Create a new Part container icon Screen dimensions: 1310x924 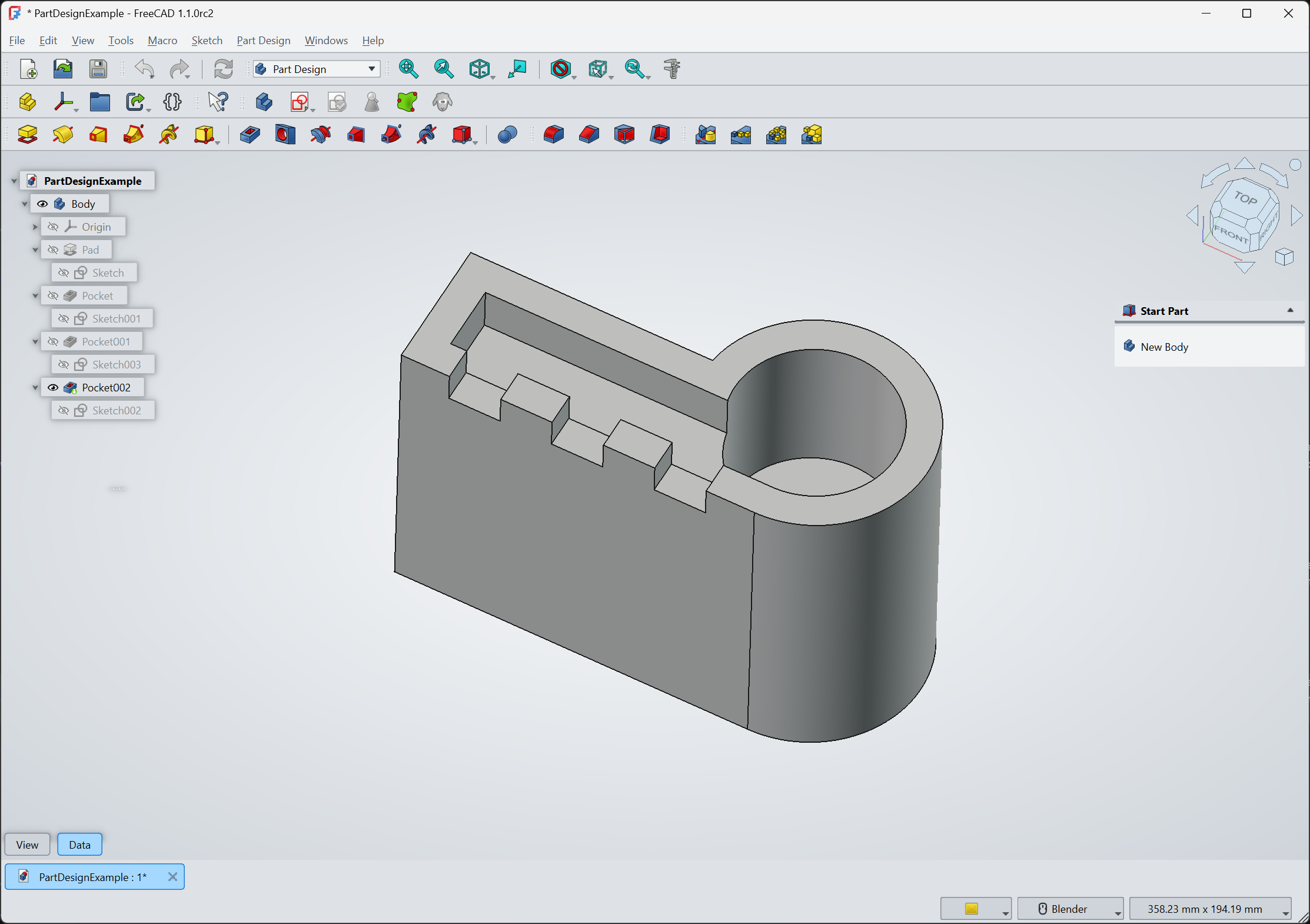coord(27,102)
